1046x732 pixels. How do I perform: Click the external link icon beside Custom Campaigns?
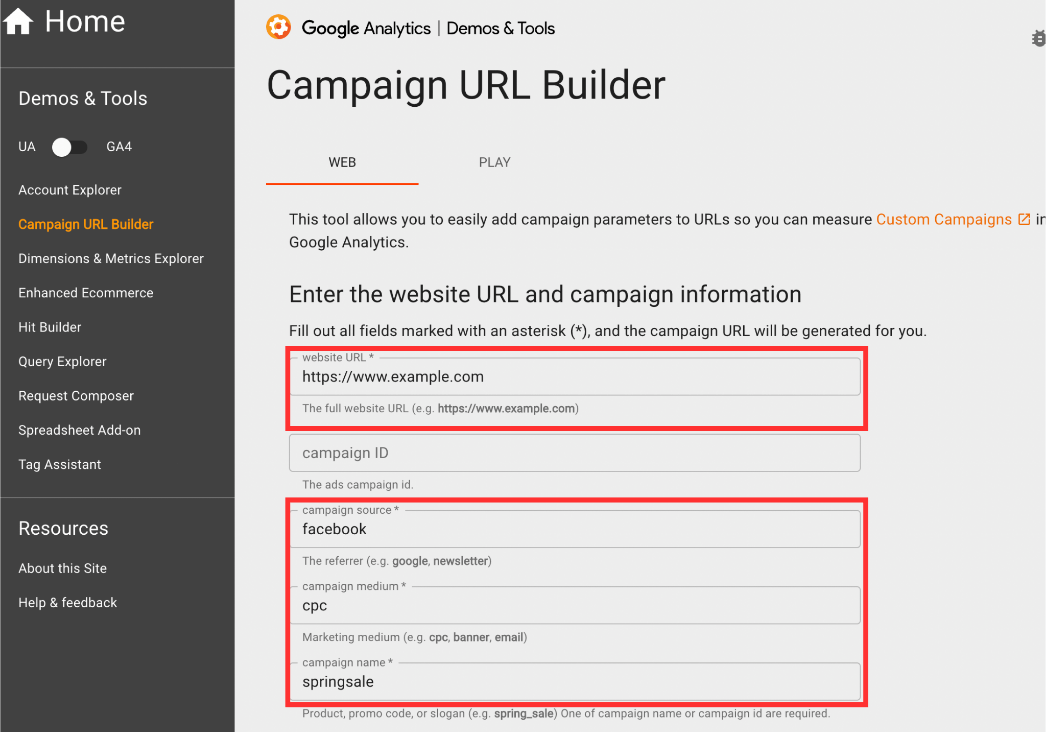coord(1024,220)
